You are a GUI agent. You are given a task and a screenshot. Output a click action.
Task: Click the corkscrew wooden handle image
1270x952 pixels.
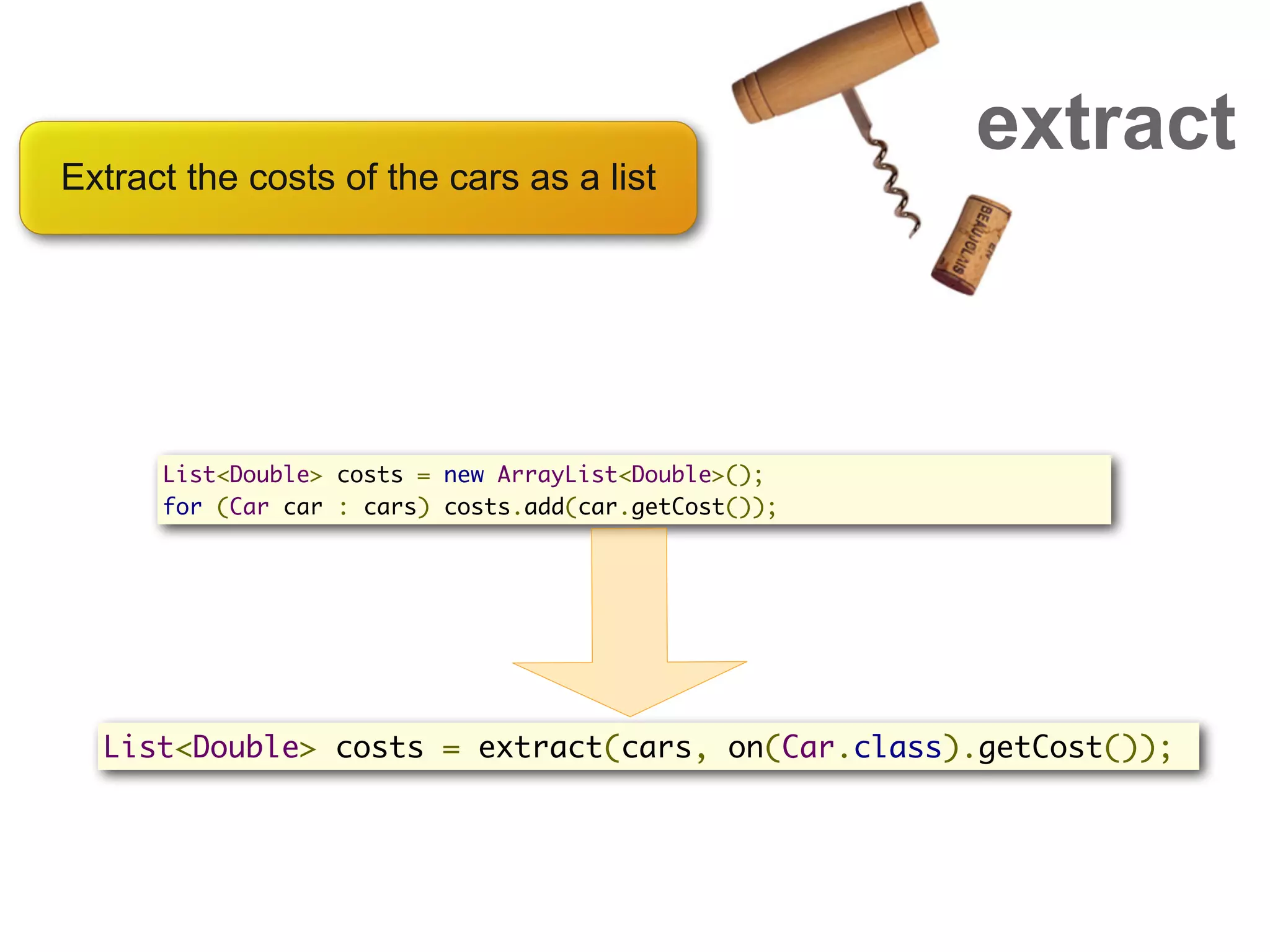click(835, 62)
